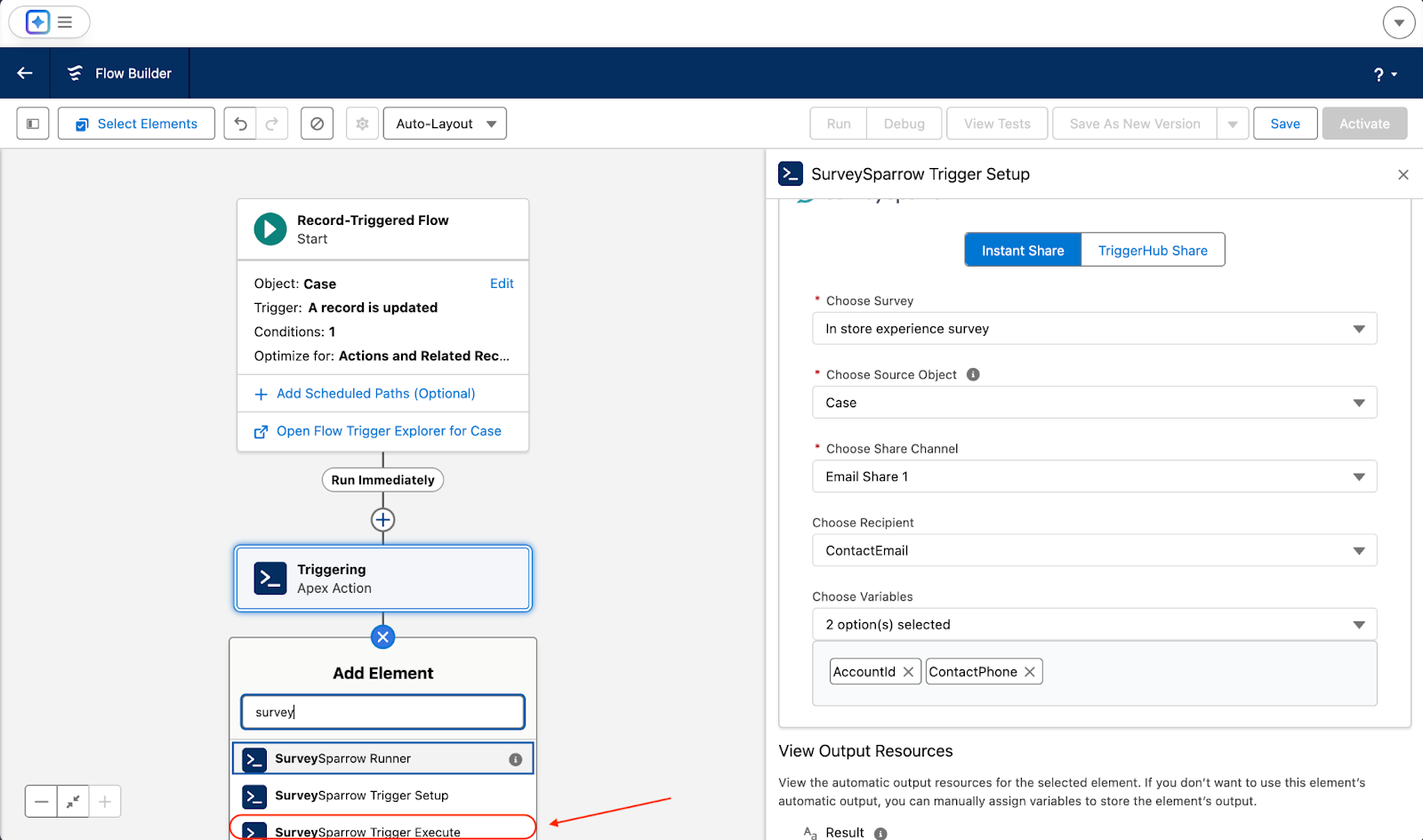Remove the ContactPhone variable pill

pos(1029,672)
